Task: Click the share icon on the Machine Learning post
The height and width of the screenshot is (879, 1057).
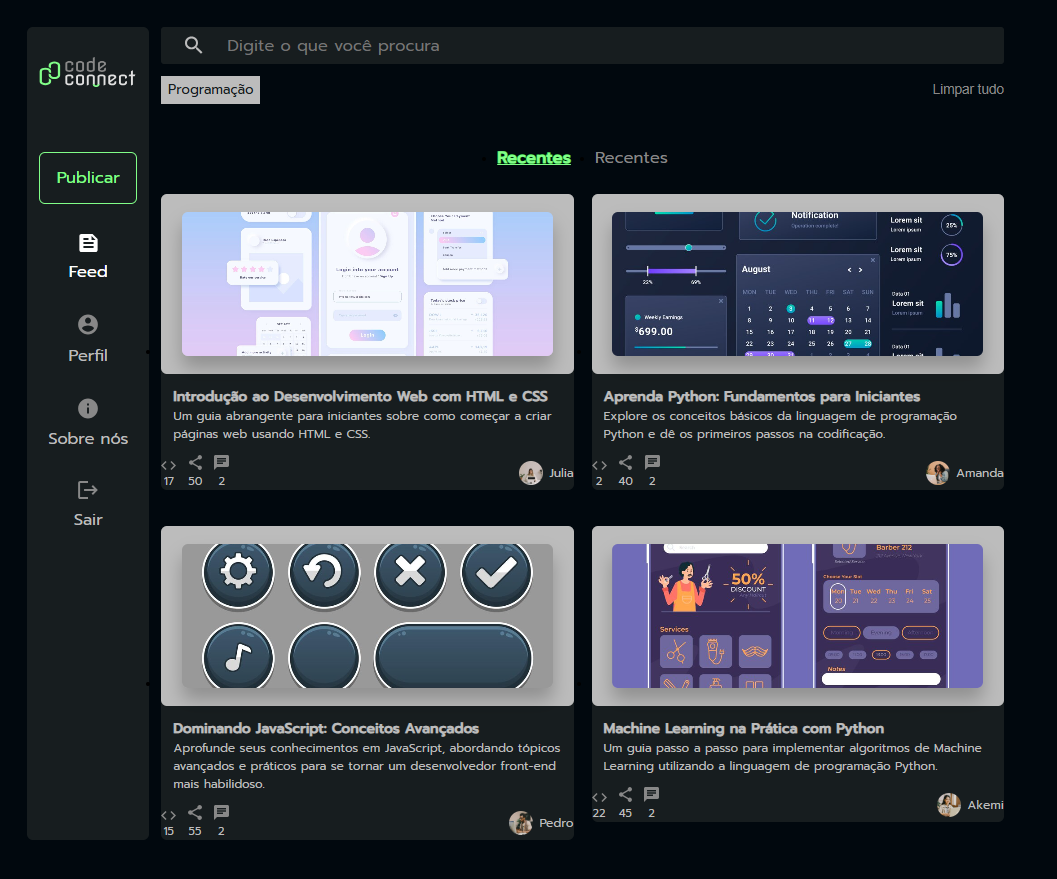Action: (x=625, y=795)
